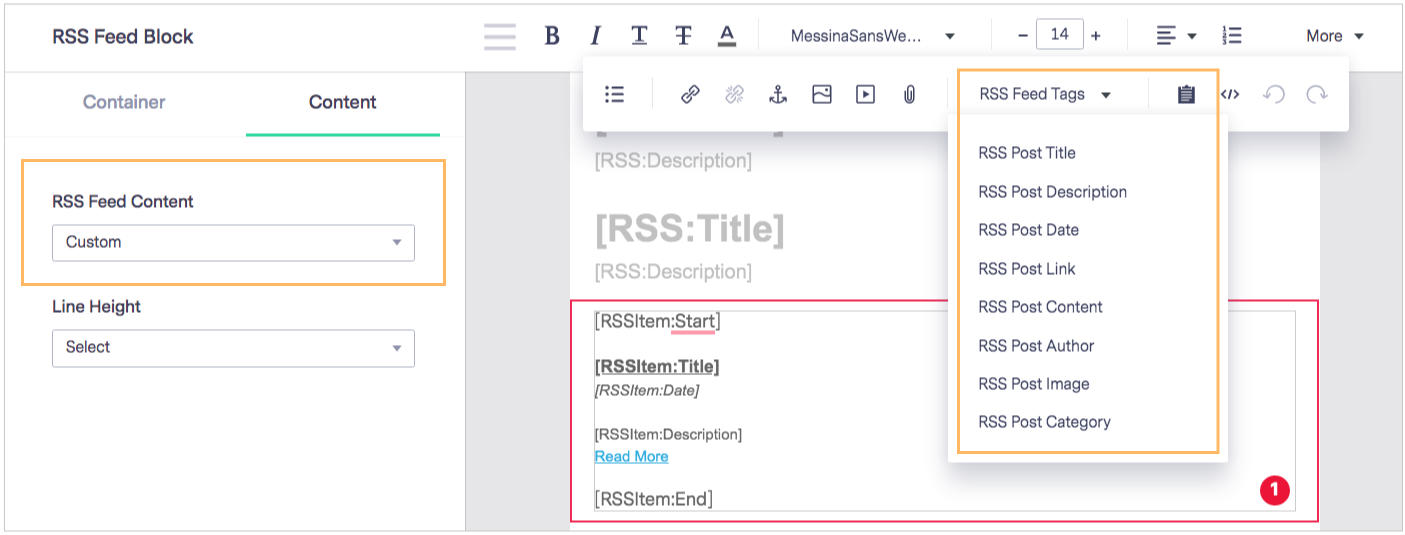Image resolution: width=1405 pixels, height=535 pixels.
Task: Click the [RSSItem:End] tag text
Action: point(654,498)
